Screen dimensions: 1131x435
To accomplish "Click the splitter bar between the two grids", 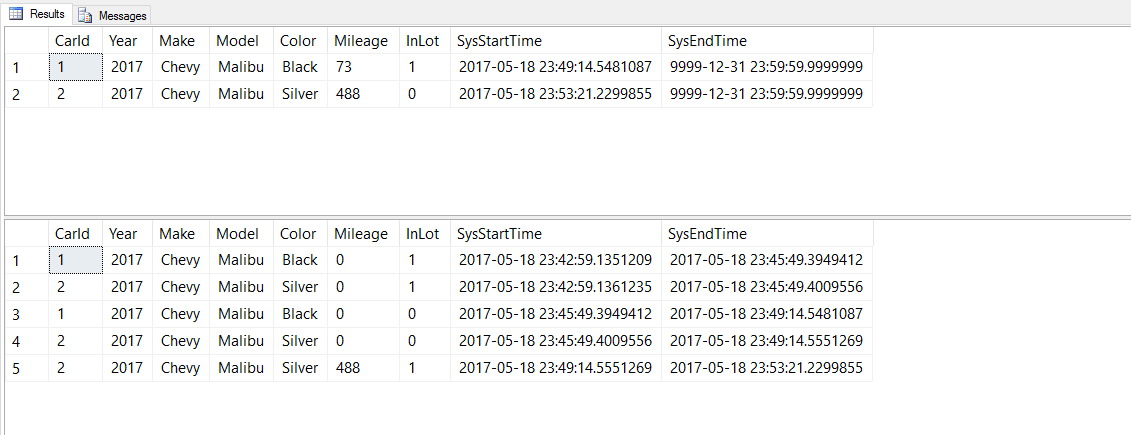I will pyautogui.click(x=565, y=215).
